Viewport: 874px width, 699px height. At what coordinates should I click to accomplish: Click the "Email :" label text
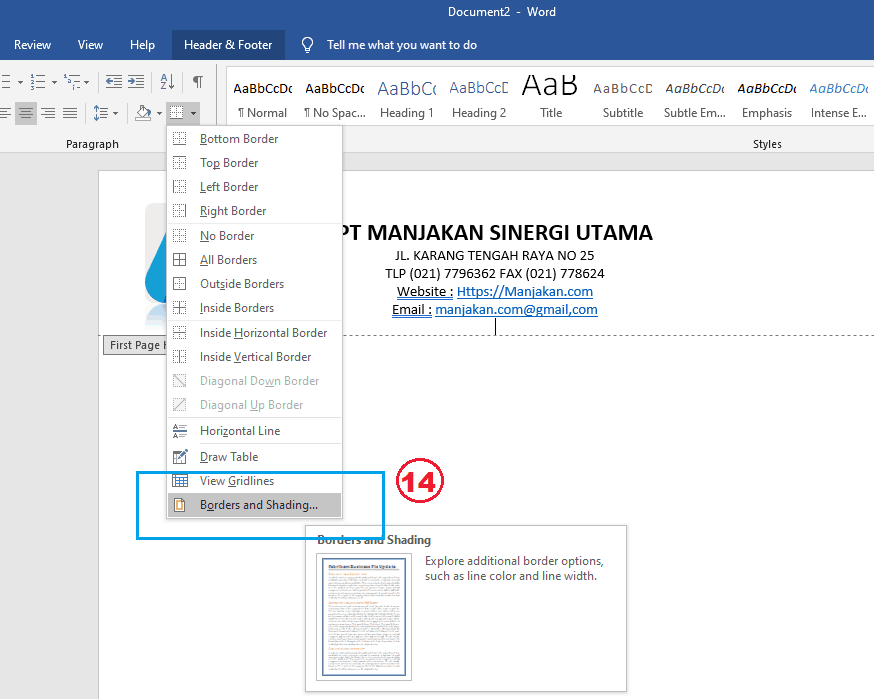tap(412, 309)
